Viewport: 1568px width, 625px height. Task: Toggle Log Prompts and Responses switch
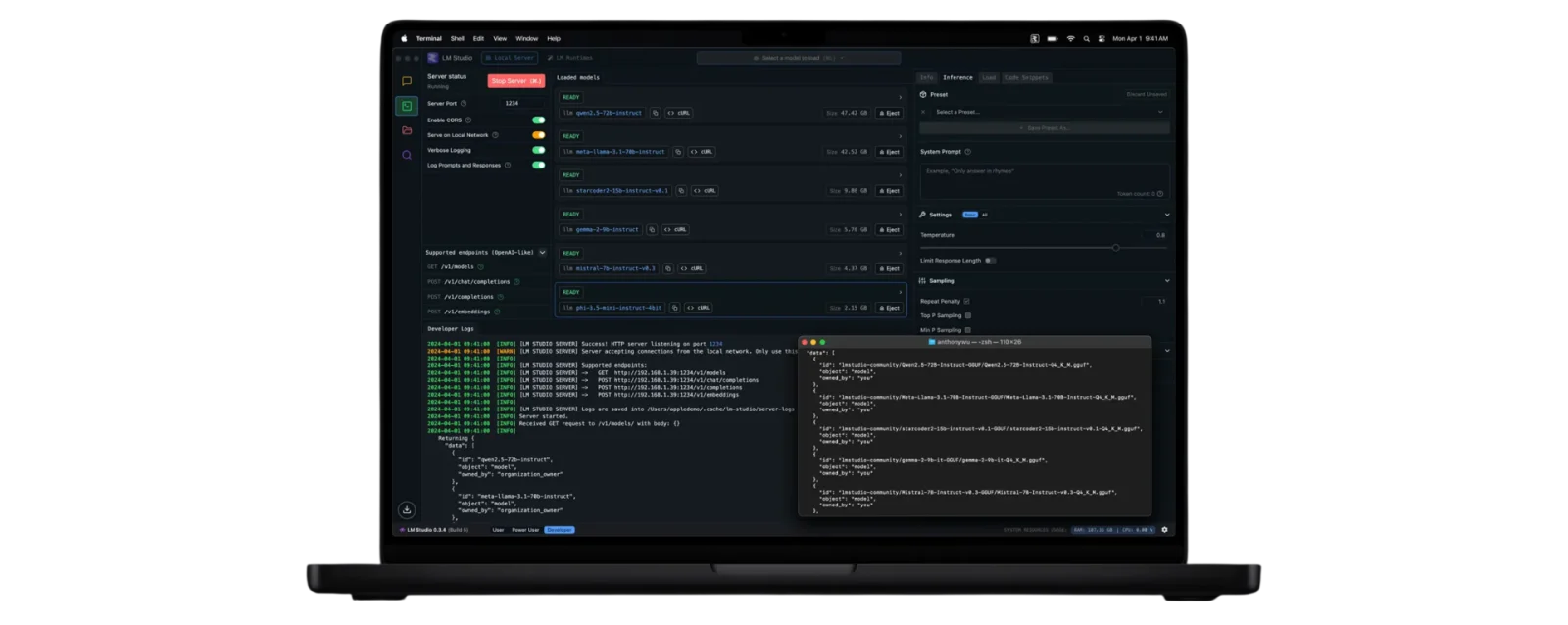538,166
